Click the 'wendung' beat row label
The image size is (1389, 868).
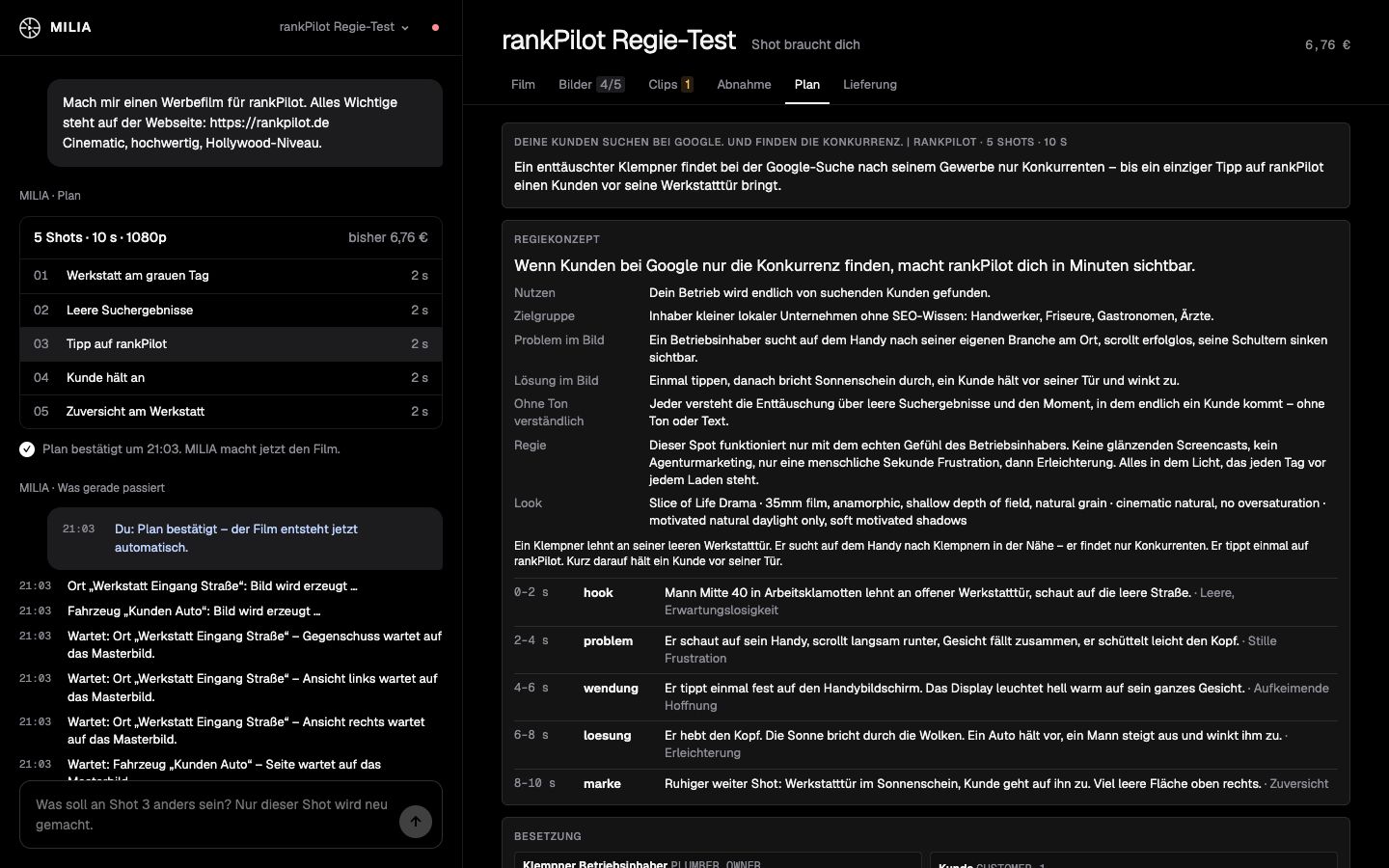click(x=611, y=689)
